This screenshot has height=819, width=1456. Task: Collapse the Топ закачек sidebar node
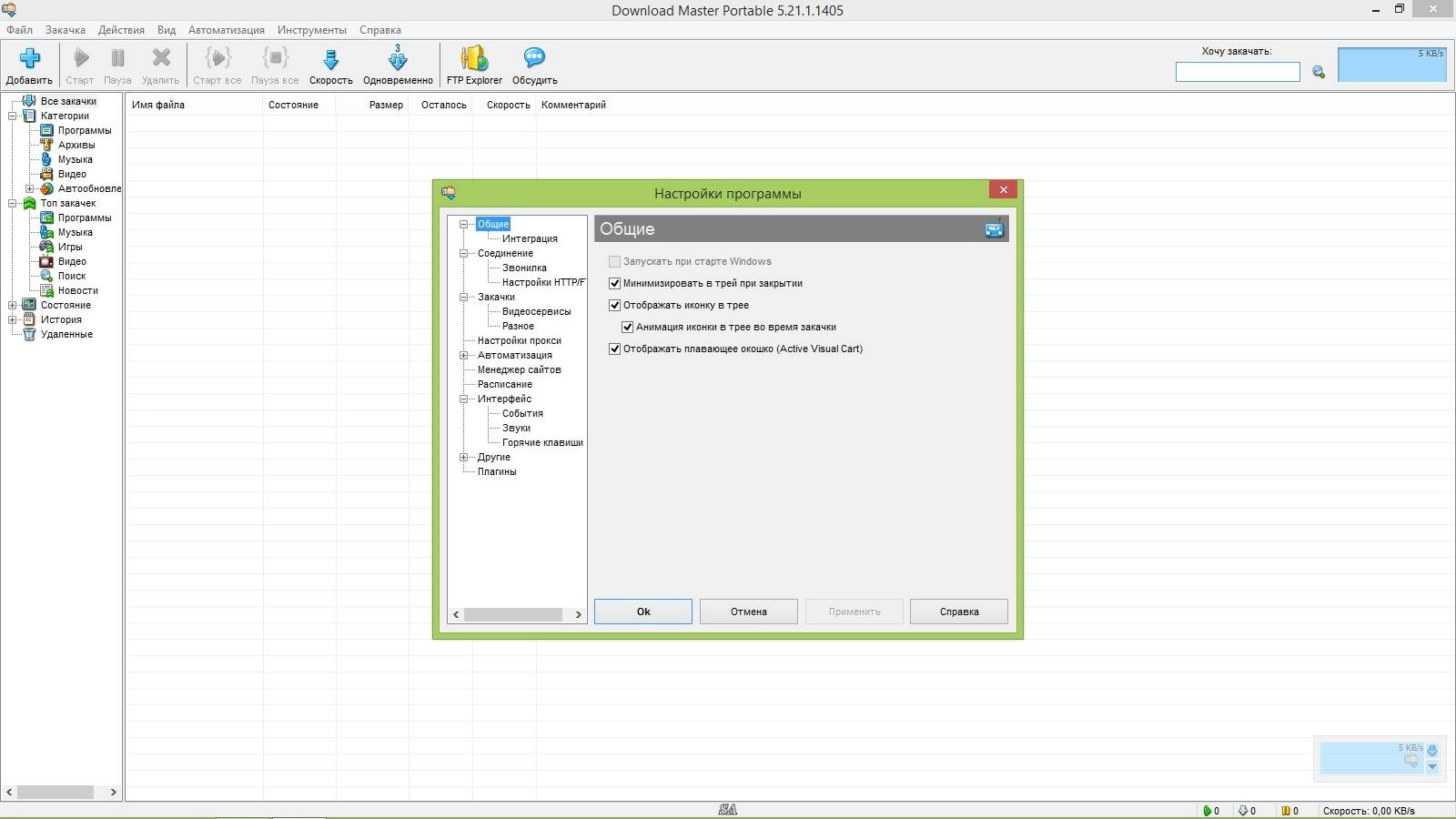tap(13, 203)
